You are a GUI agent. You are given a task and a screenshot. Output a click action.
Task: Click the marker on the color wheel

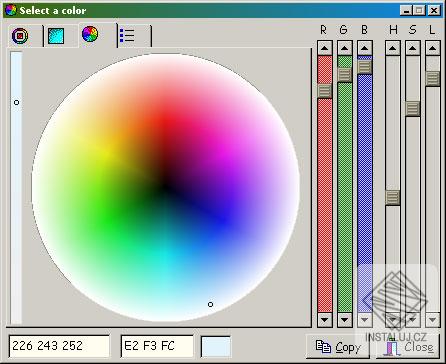[x=210, y=304]
